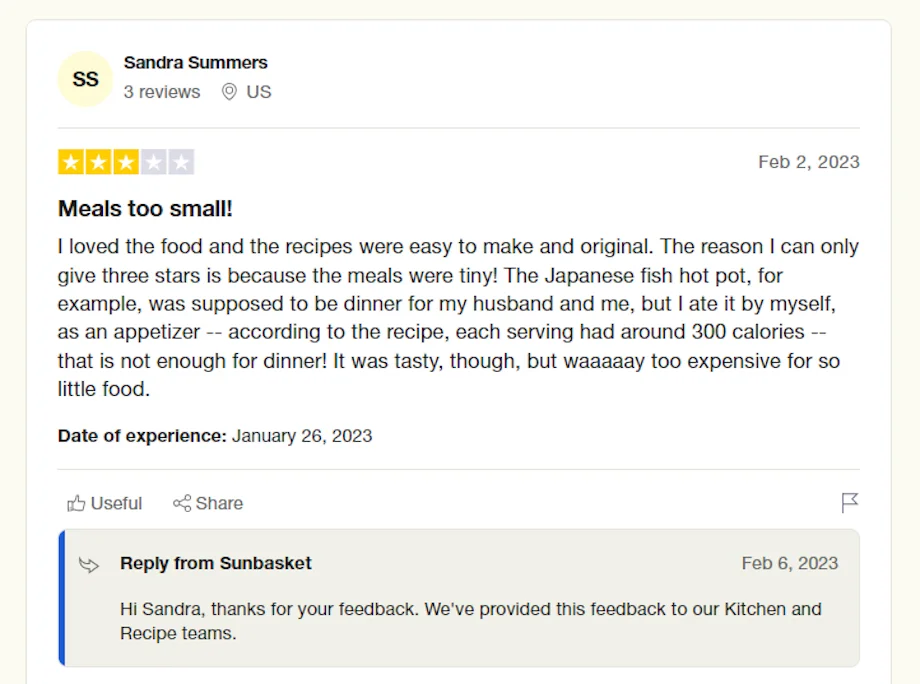Click the thumbs-up Useful icon
Screen dimensions: 920x684
pyautogui.click(x=75, y=503)
